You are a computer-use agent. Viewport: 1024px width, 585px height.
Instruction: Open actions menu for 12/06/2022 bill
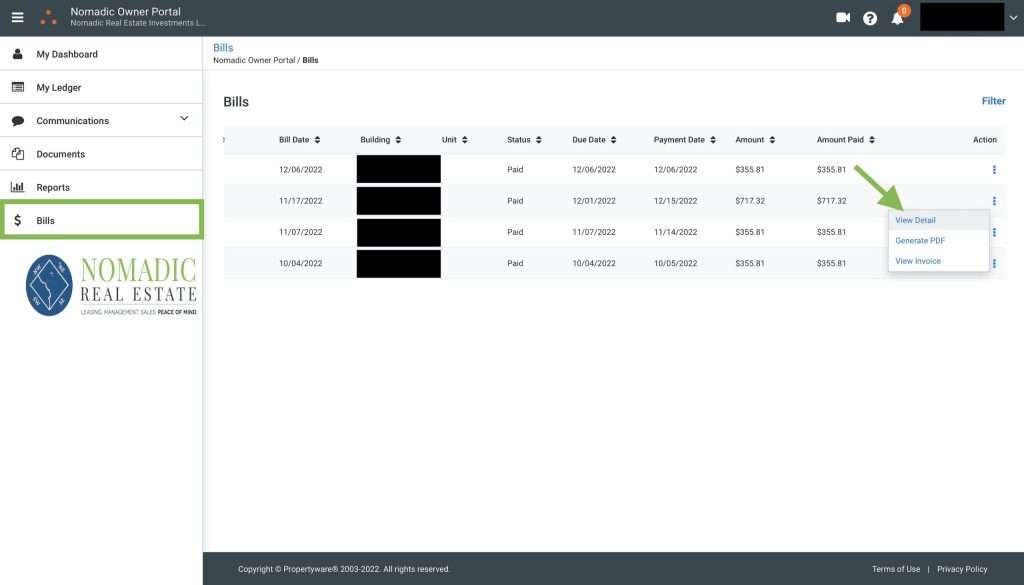tap(993, 170)
